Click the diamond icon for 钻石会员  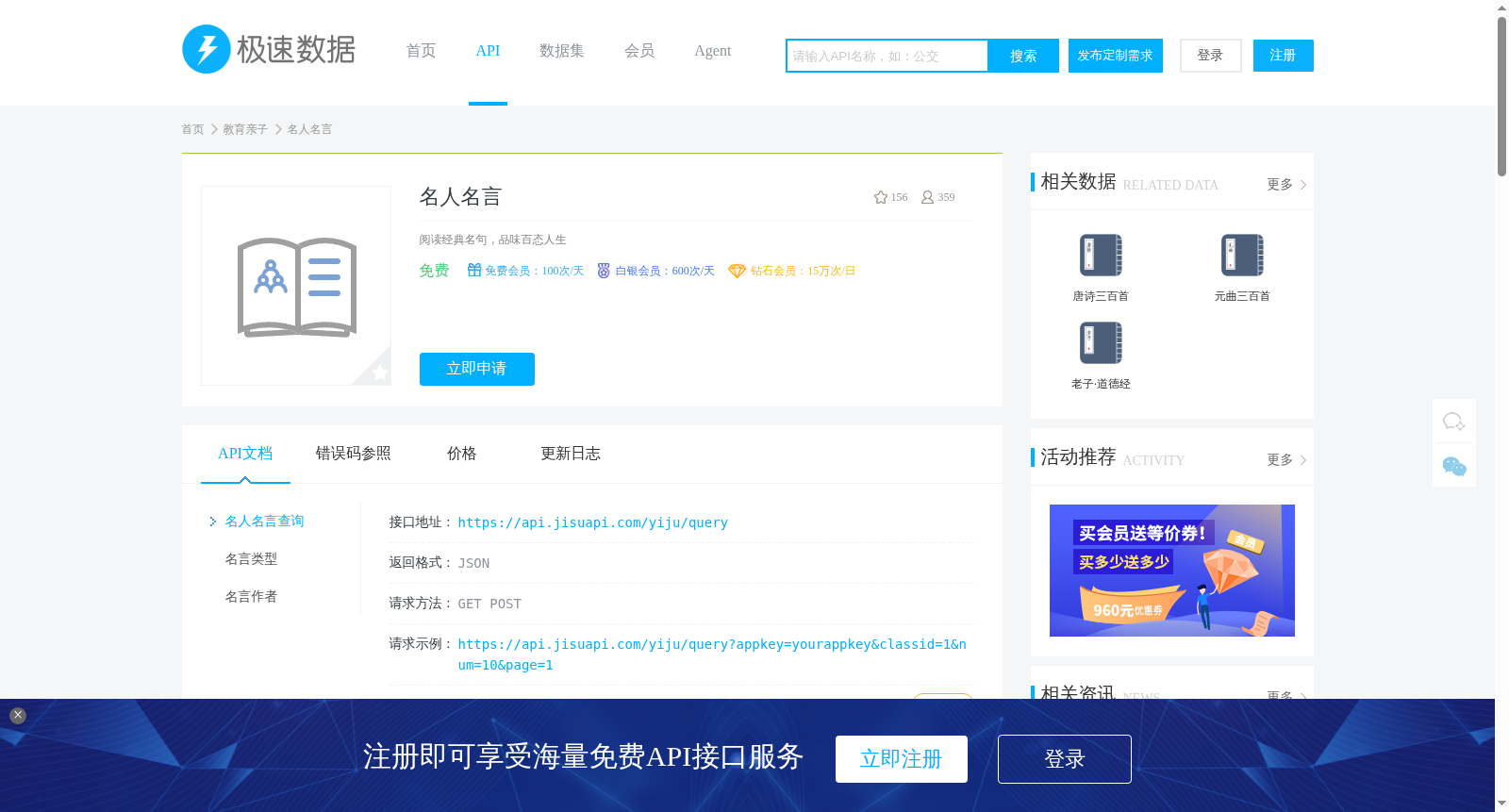click(x=738, y=271)
